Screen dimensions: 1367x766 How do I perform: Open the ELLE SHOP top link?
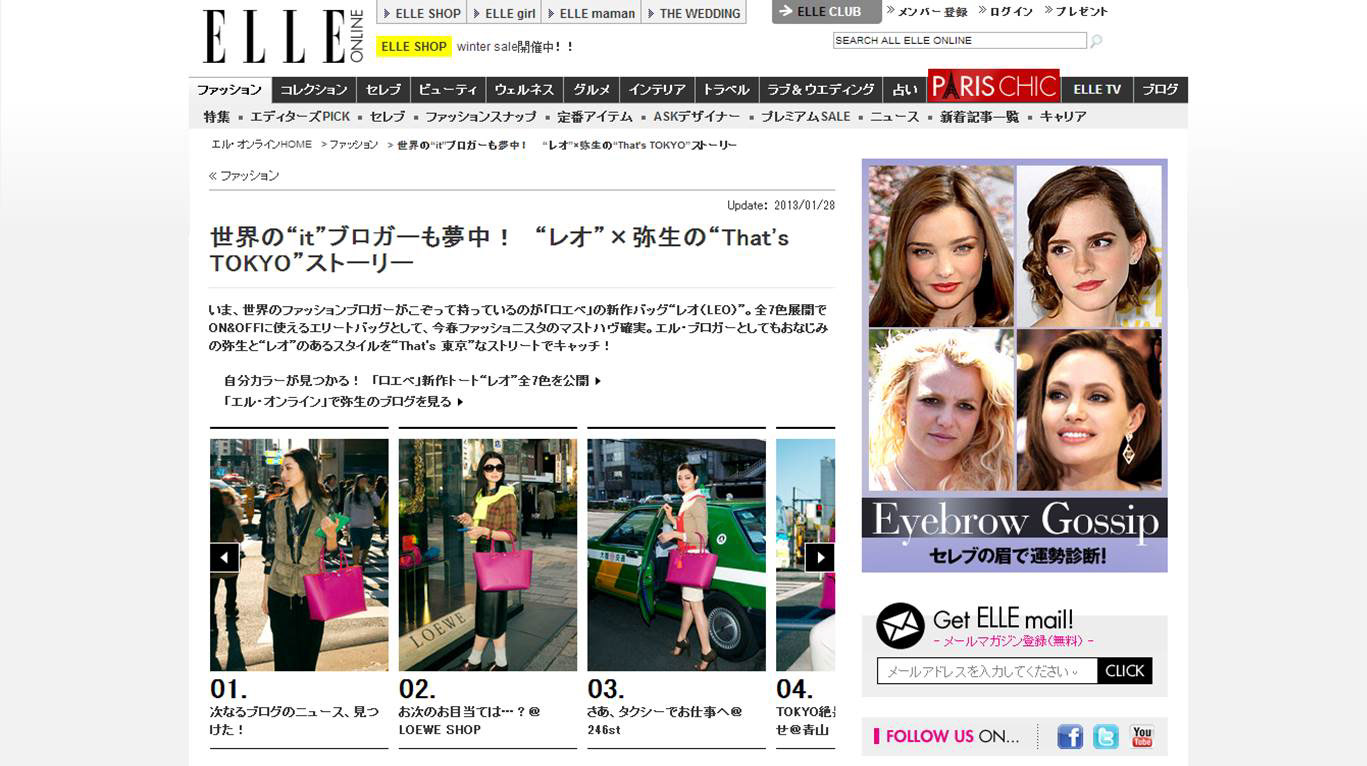point(421,13)
